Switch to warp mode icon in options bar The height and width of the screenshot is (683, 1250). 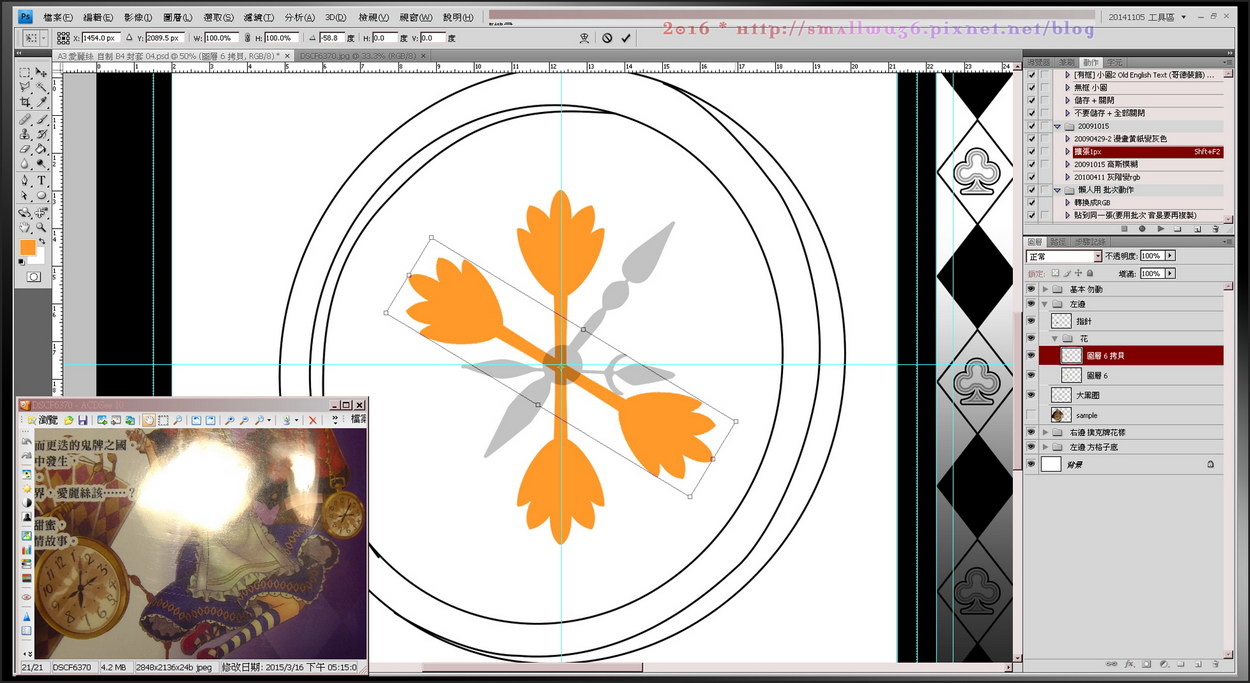(584, 38)
